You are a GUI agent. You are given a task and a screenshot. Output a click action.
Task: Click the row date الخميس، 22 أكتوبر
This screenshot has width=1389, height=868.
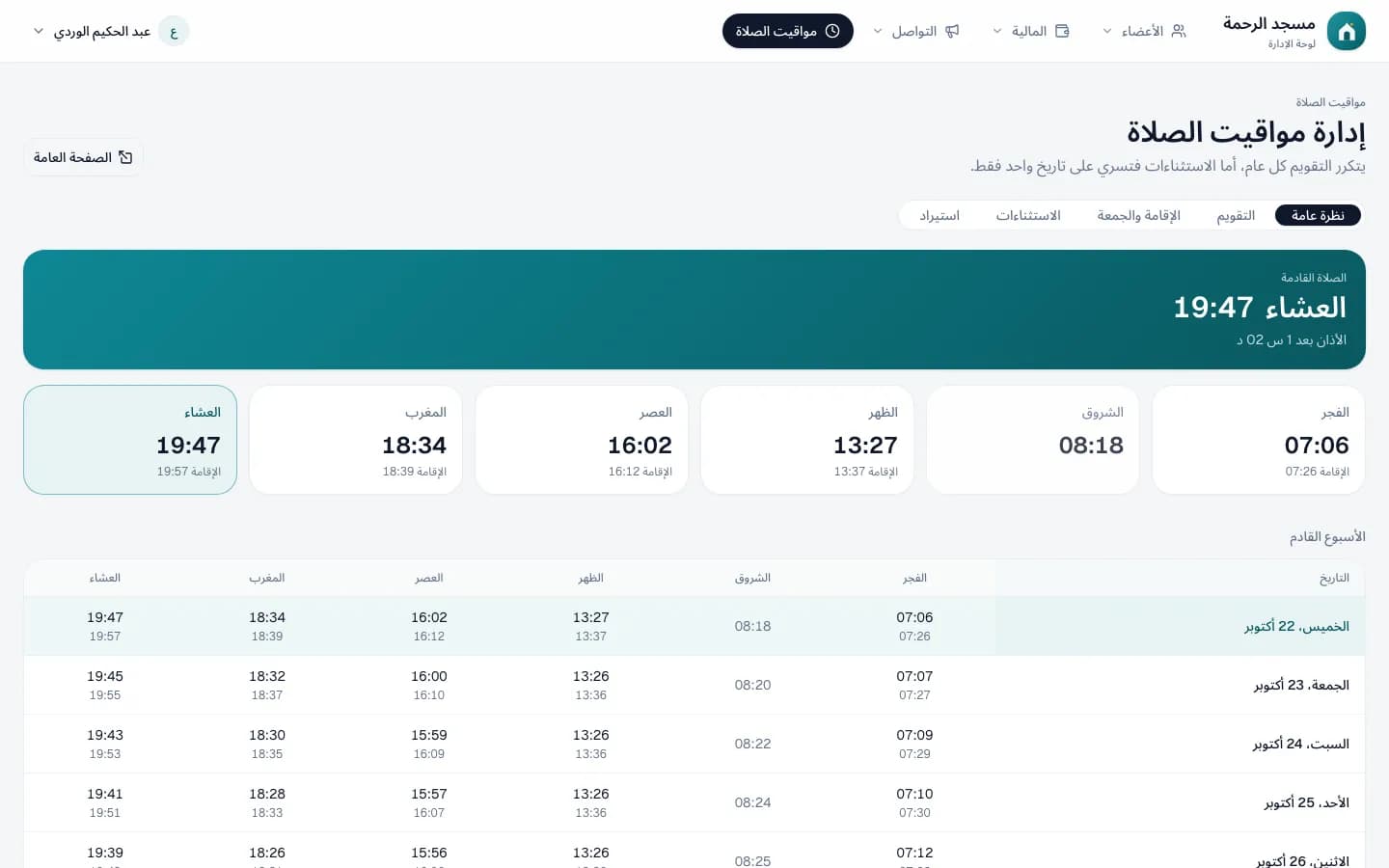(x=1296, y=626)
